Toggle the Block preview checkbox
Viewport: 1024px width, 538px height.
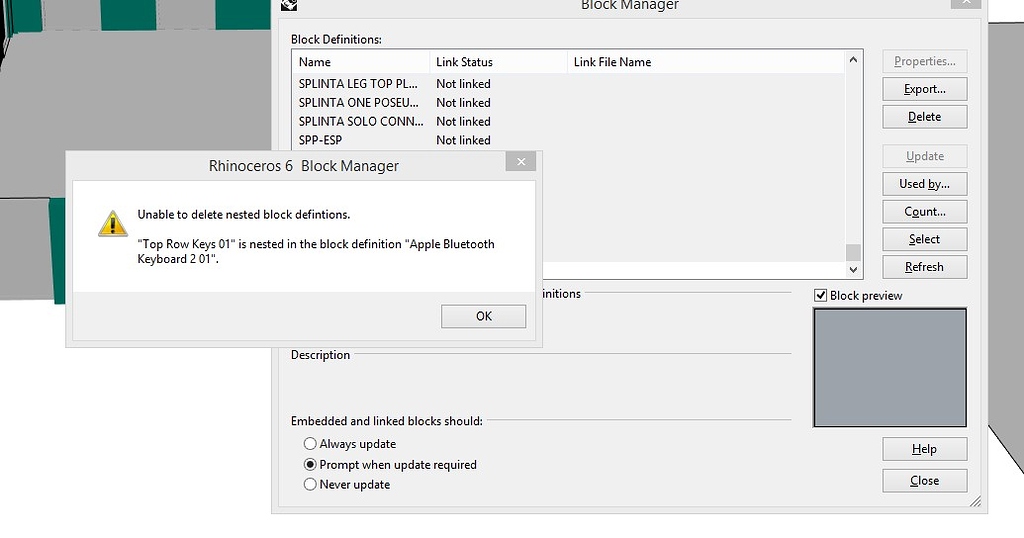pyautogui.click(x=821, y=295)
